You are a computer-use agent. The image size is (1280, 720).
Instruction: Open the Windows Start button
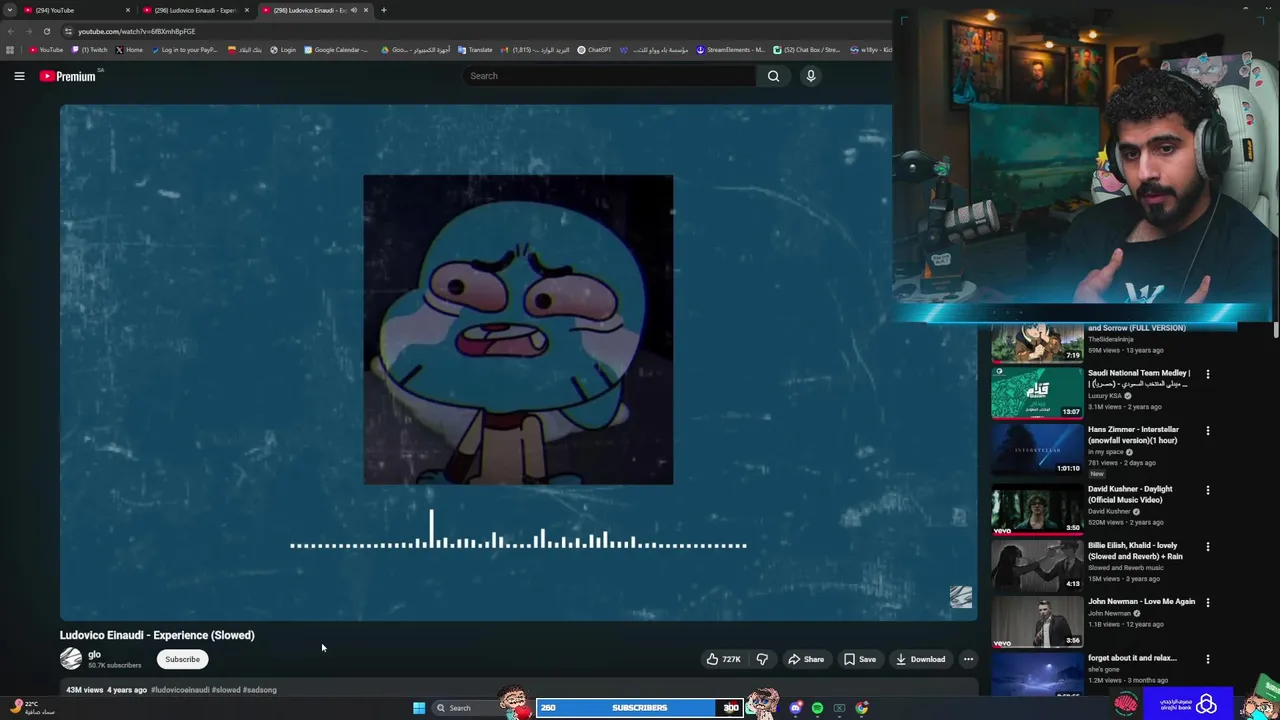coord(419,708)
